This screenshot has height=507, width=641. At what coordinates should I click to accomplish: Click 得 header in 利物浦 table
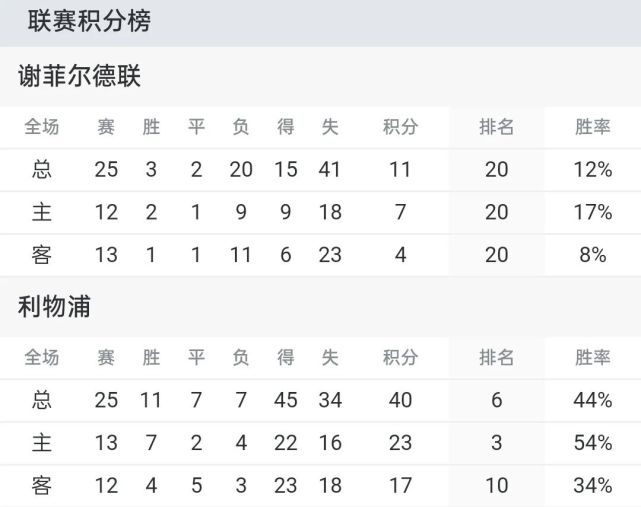tap(286, 357)
